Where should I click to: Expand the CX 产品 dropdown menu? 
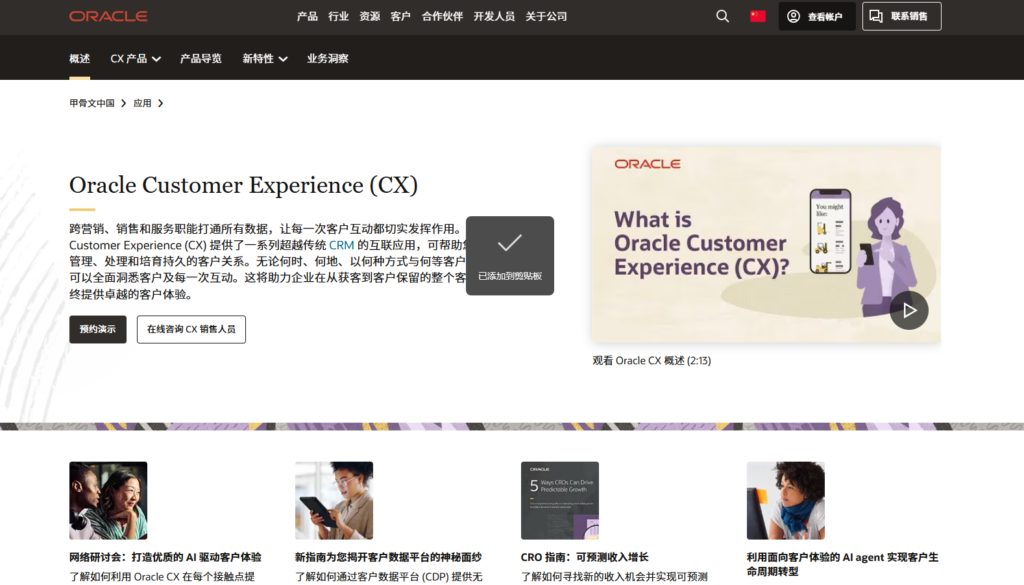click(x=135, y=58)
